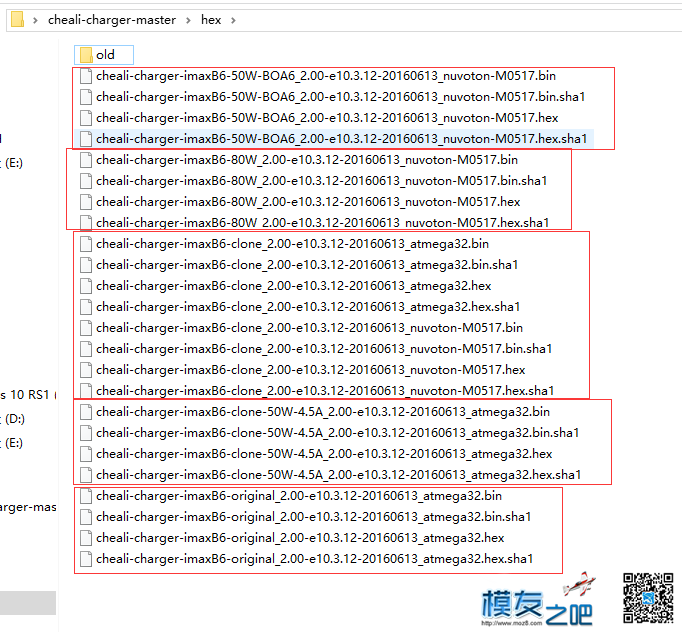This screenshot has height=632, width=682.
Task: Click file icon of imaxB6-80W nuvoton-M0517.bin
Action: 86,160
